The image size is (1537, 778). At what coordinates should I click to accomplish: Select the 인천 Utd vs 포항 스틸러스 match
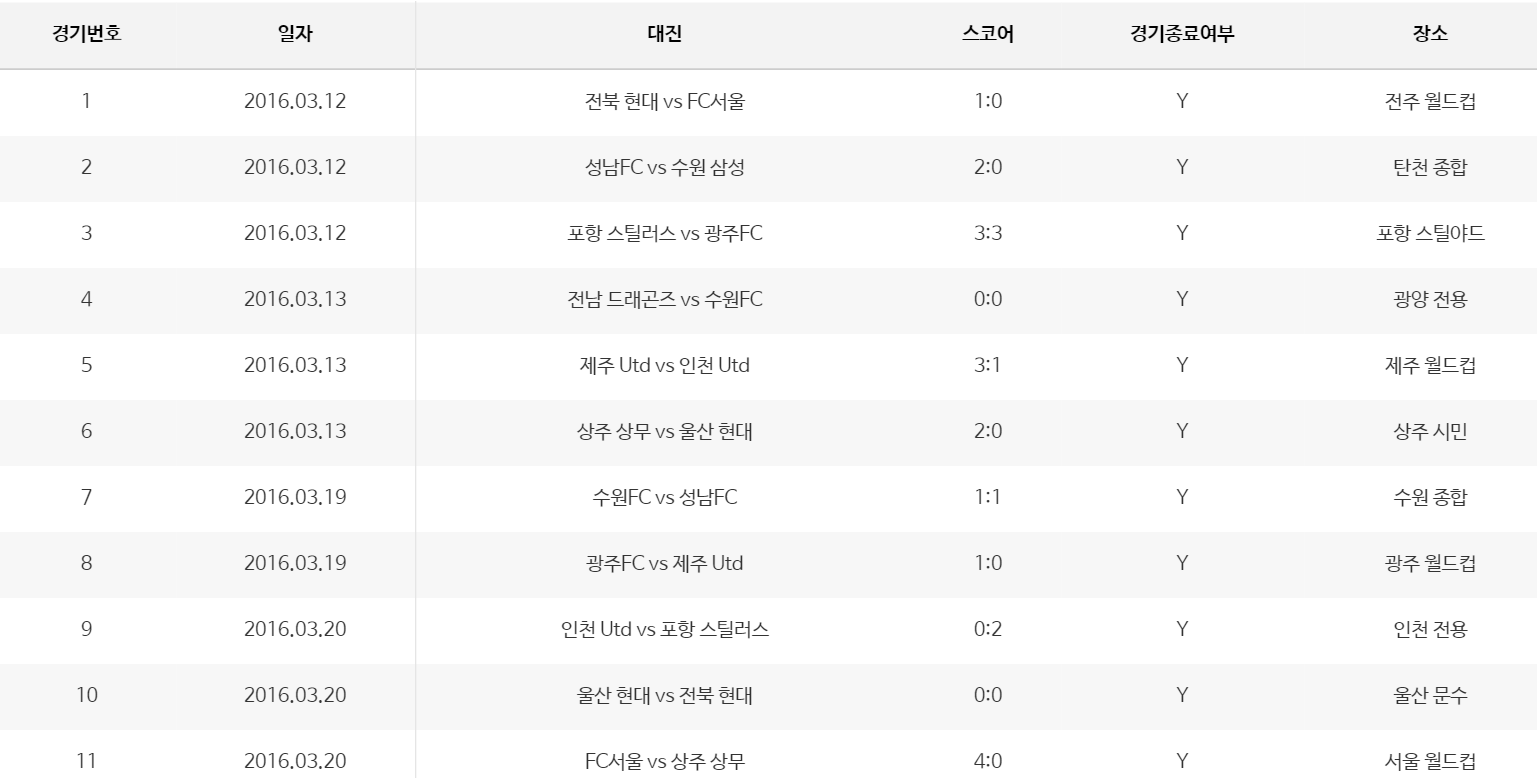[x=665, y=629]
